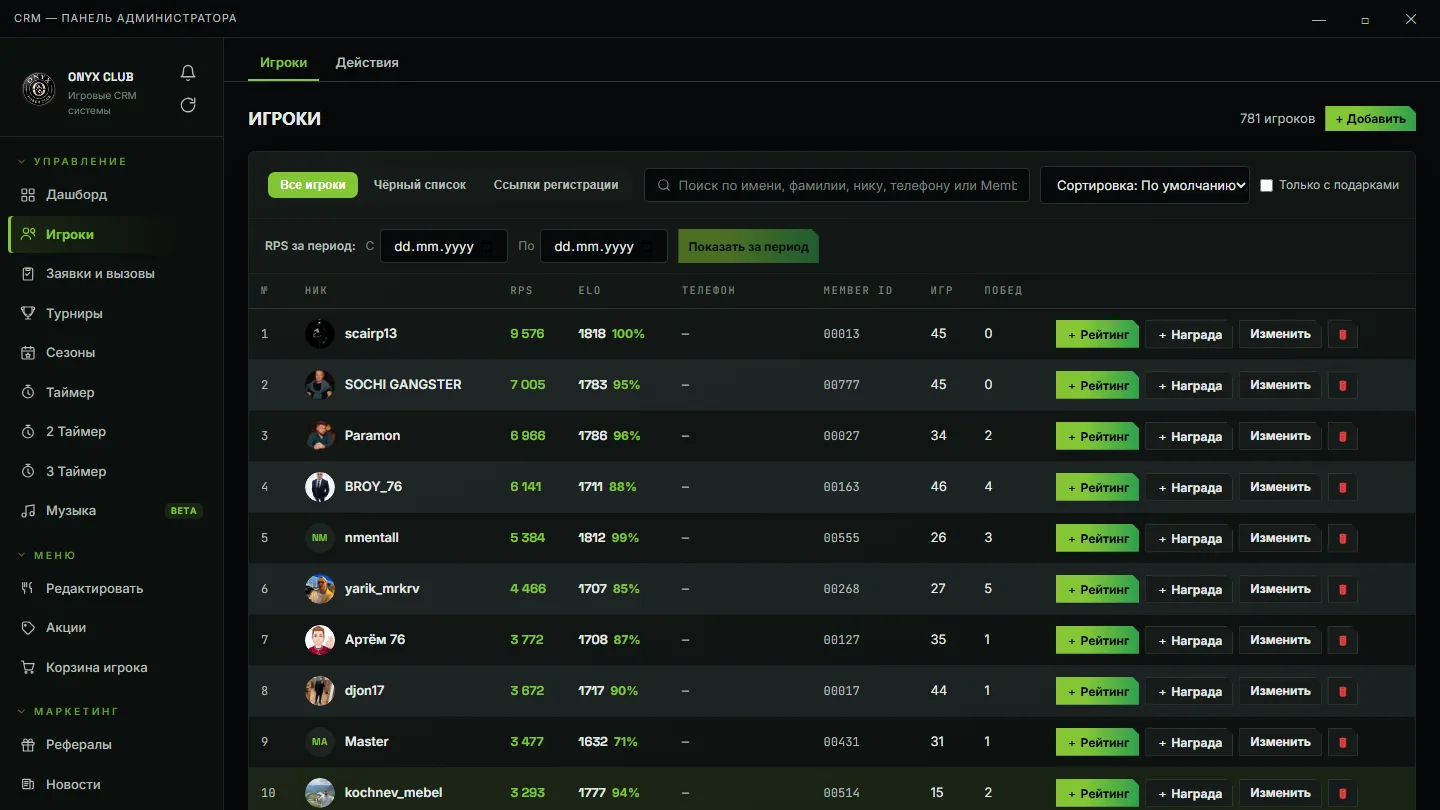This screenshot has width=1440, height=810.
Task: Open the Сортировка: По умолчанию dropdown
Action: (x=1145, y=185)
